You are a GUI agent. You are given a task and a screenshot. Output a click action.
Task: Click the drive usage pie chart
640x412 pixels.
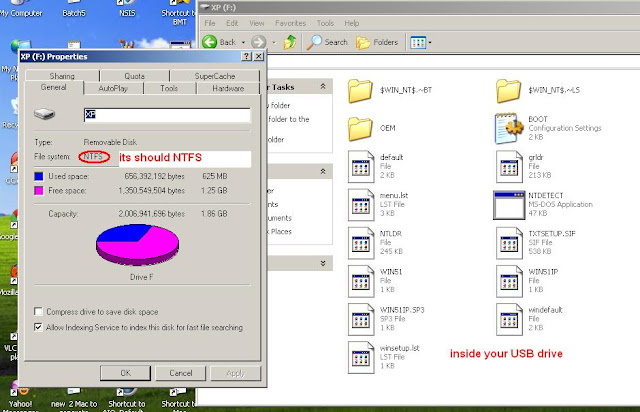pyautogui.click(x=138, y=245)
